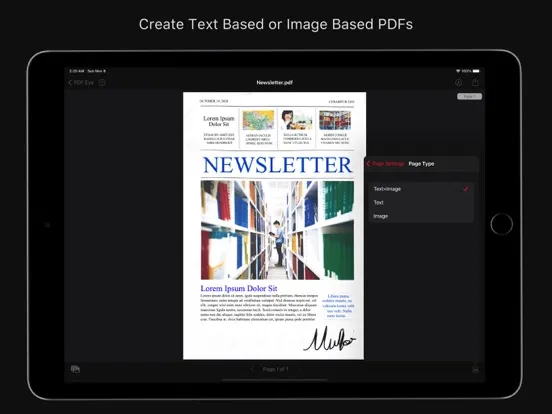Tap the page settings icon in the bottom-right toolbar

[475, 369]
